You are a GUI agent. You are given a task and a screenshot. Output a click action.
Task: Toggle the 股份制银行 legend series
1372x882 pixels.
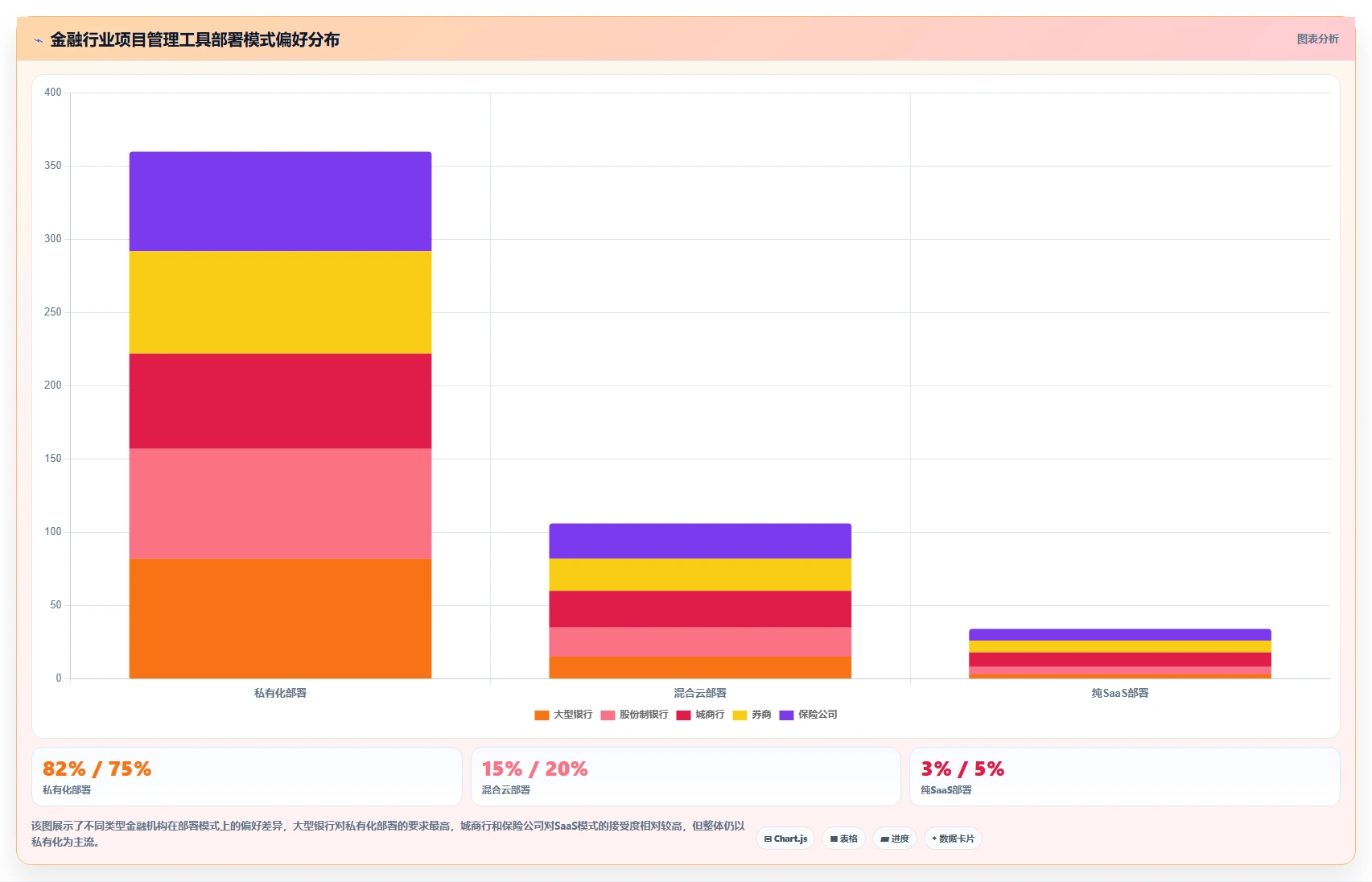point(634,715)
